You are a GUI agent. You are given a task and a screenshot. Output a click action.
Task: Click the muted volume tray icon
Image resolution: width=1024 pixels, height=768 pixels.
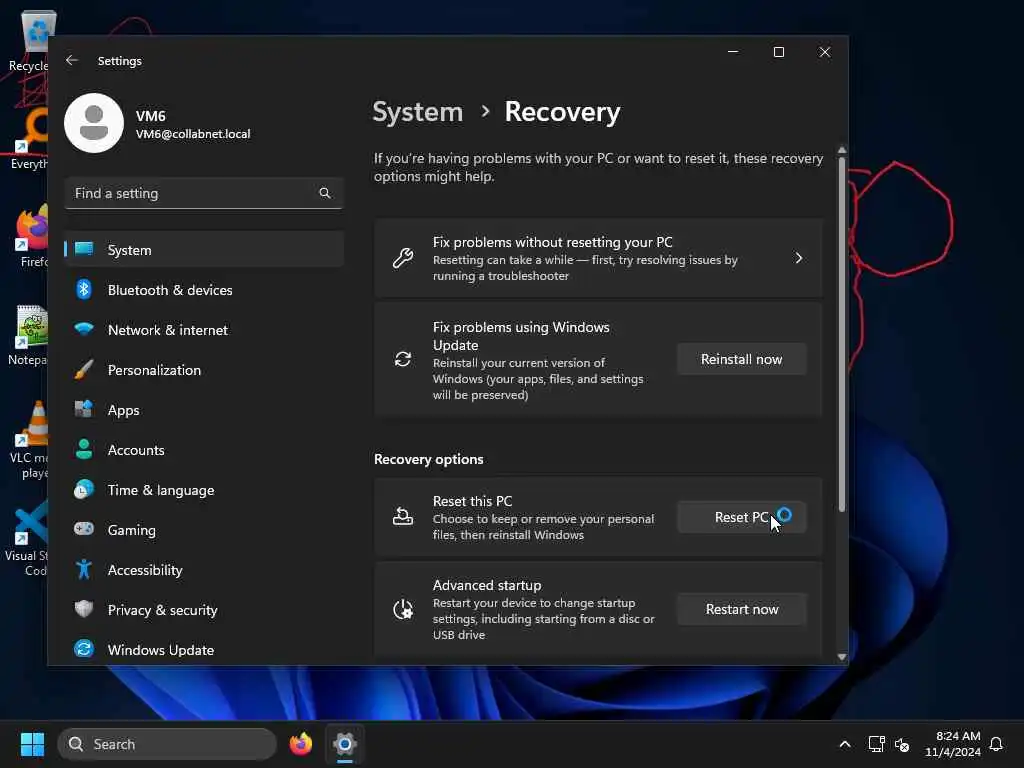903,744
